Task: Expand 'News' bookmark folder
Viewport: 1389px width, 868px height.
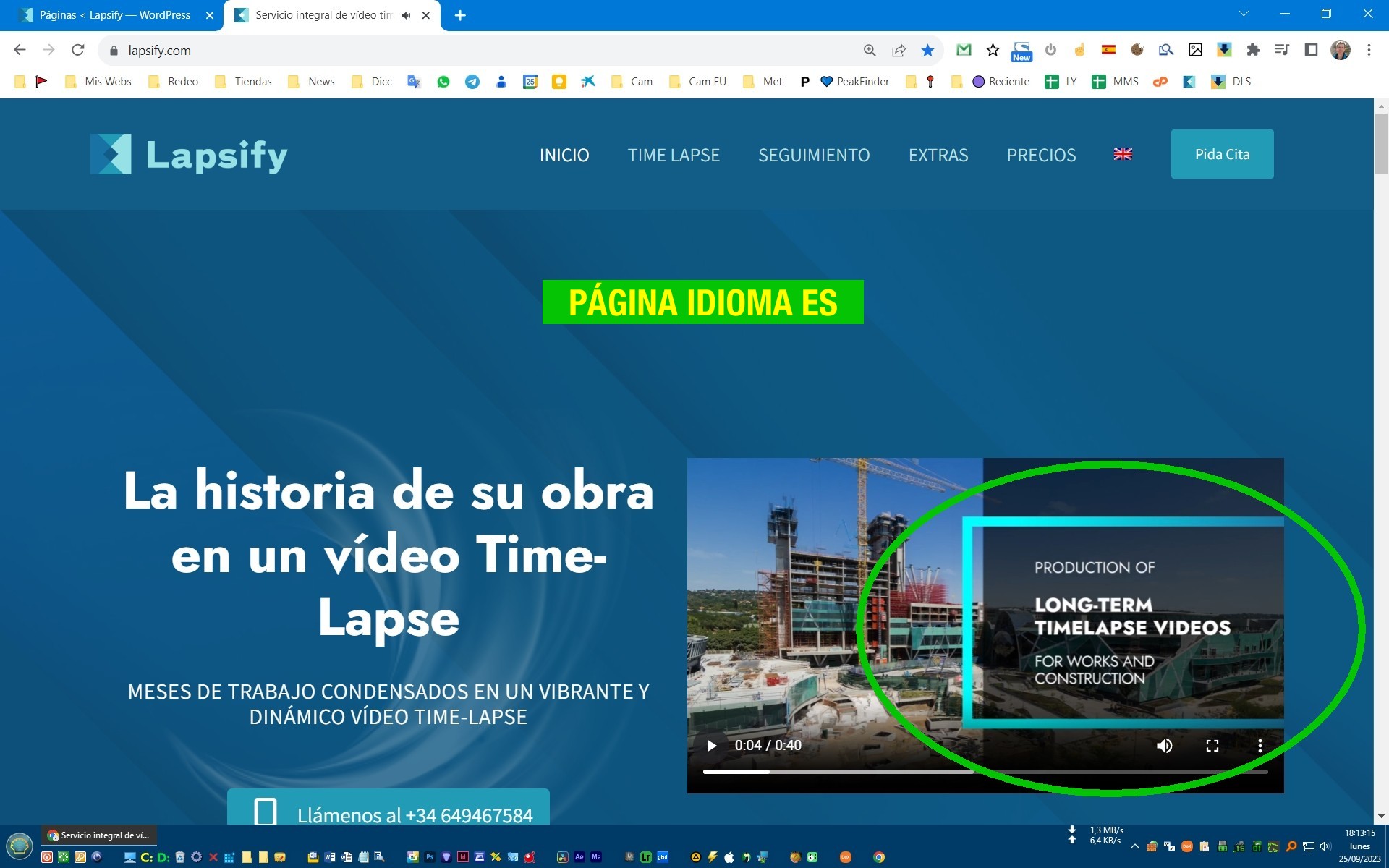Action: pos(311,82)
